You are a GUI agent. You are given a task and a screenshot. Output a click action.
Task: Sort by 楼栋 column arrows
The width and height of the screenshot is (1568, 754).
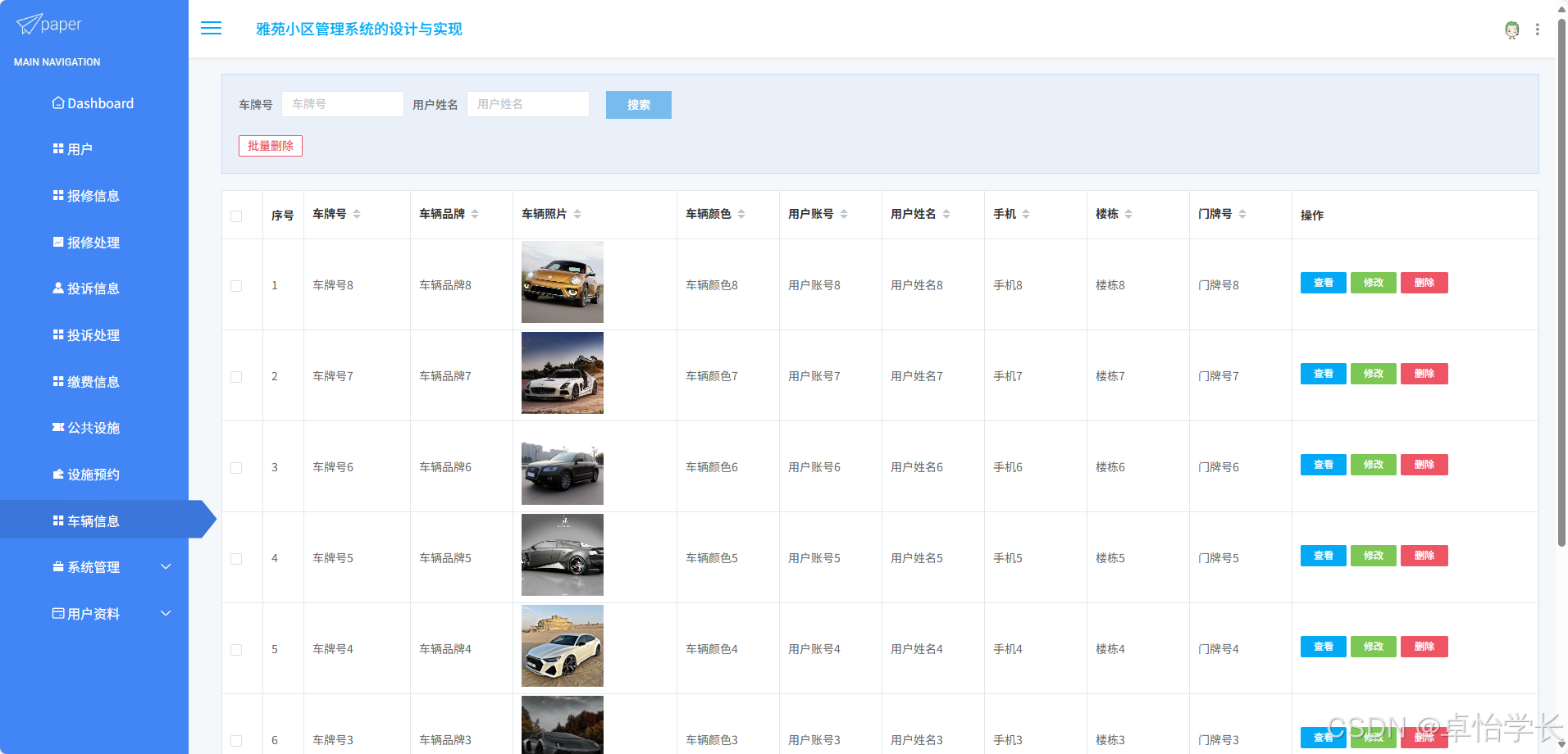click(x=1128, y=214)
